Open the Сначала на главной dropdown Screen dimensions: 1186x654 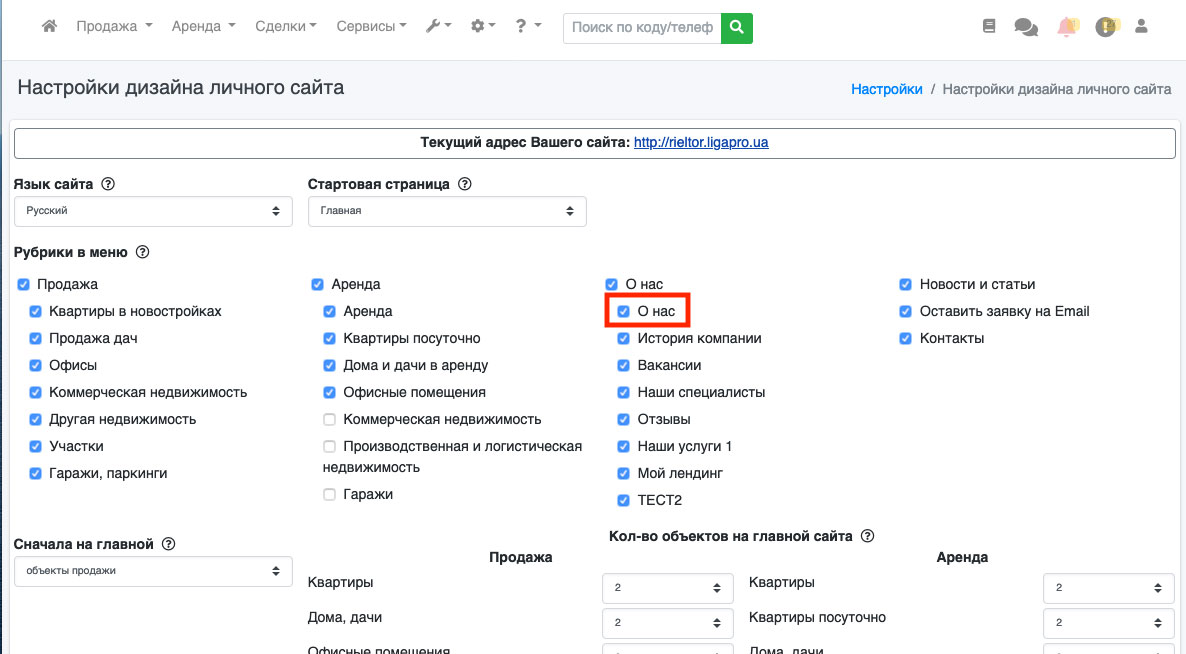coord(153,571)
